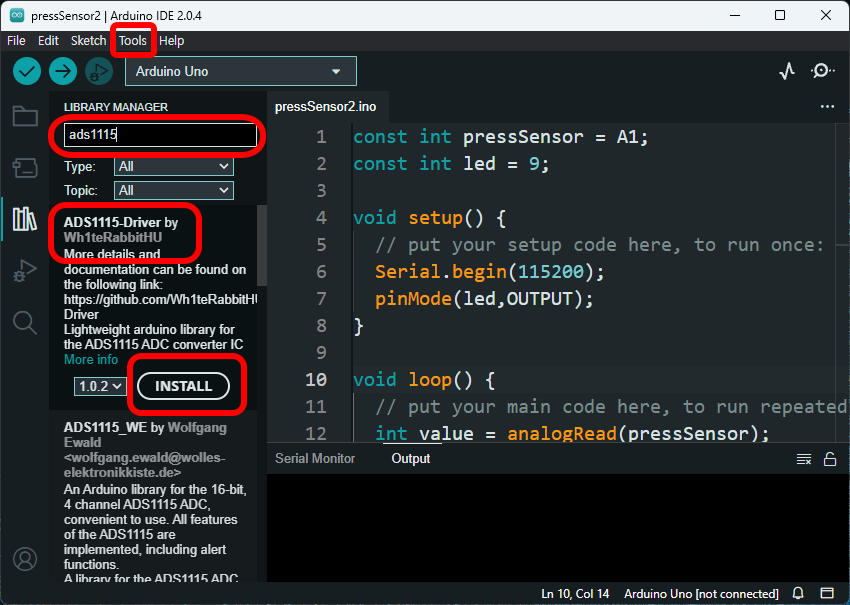
Task: Open the Edit menu
Action: click(x=48, y=41)
